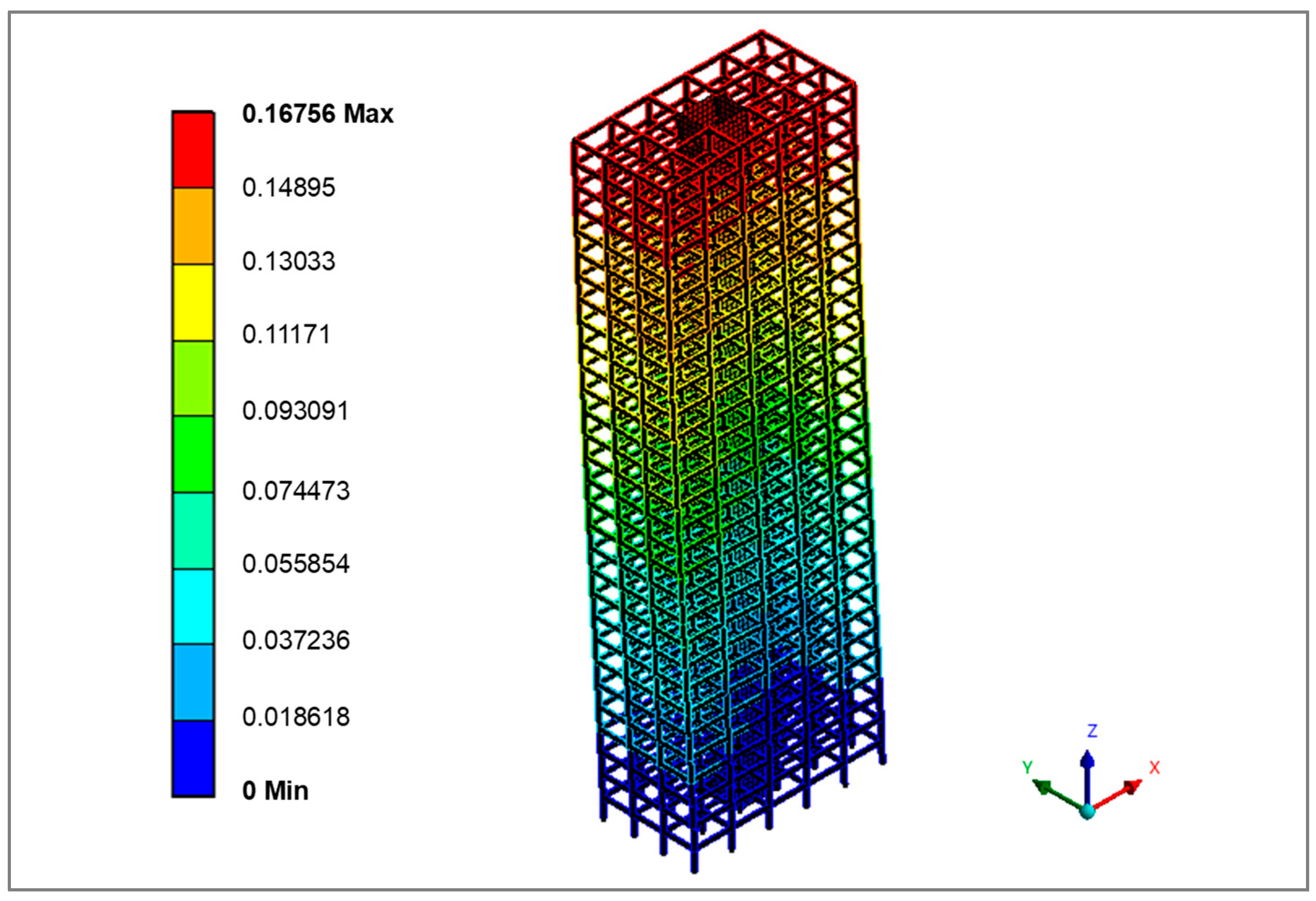Click the 0.055854 legend value

[x=296, y=564]
